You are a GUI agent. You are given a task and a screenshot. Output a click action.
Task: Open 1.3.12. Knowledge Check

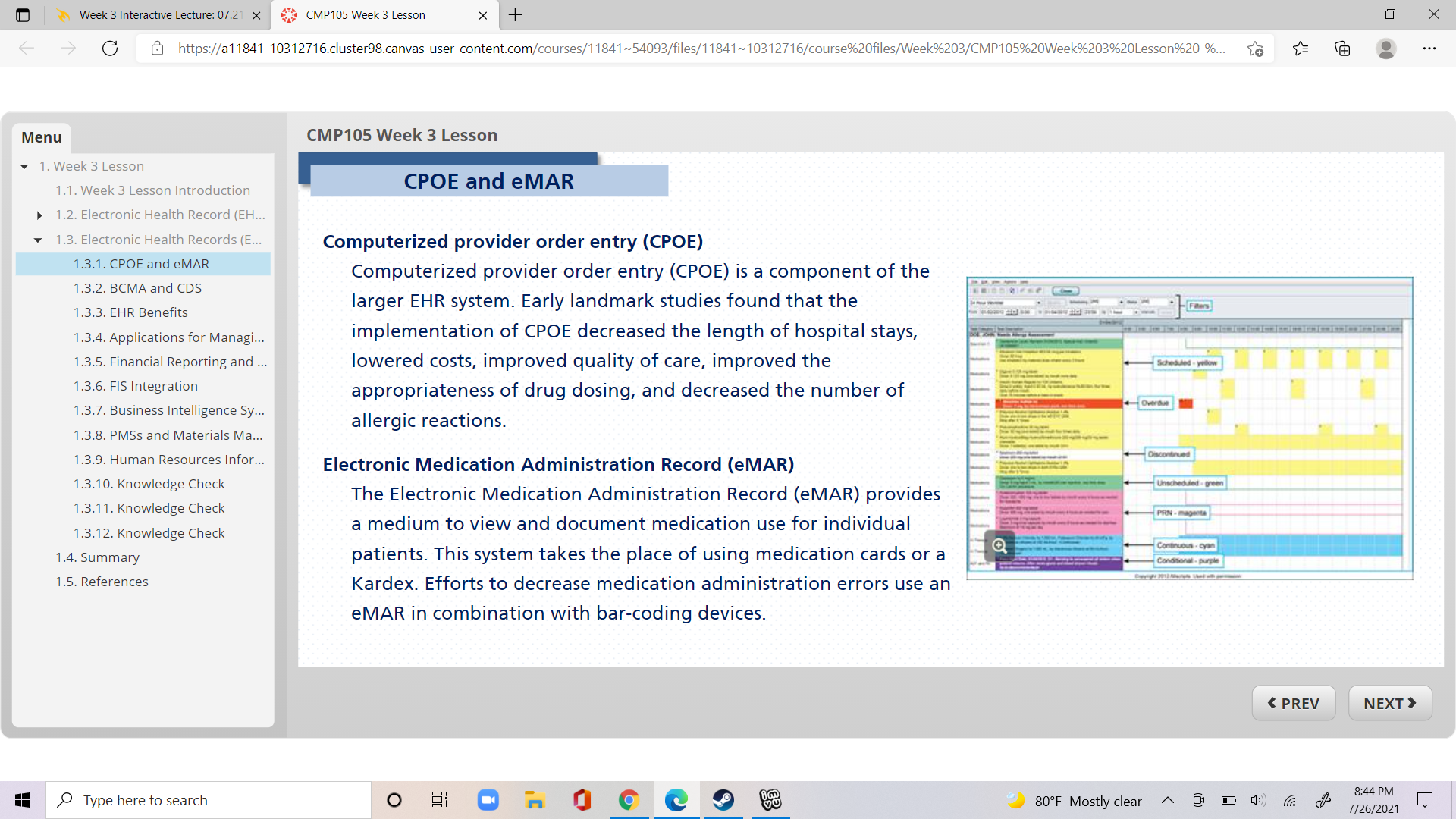coord(149,533)
